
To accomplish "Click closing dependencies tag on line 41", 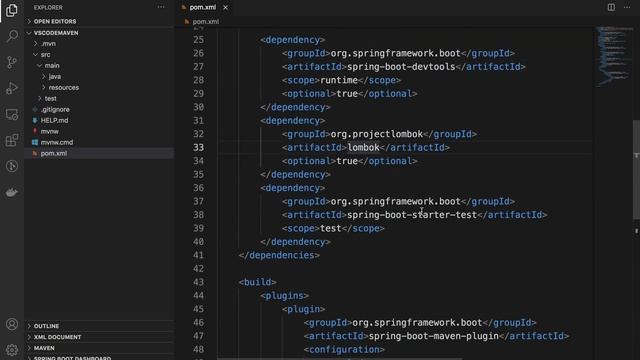I will (x=279, y=256).
